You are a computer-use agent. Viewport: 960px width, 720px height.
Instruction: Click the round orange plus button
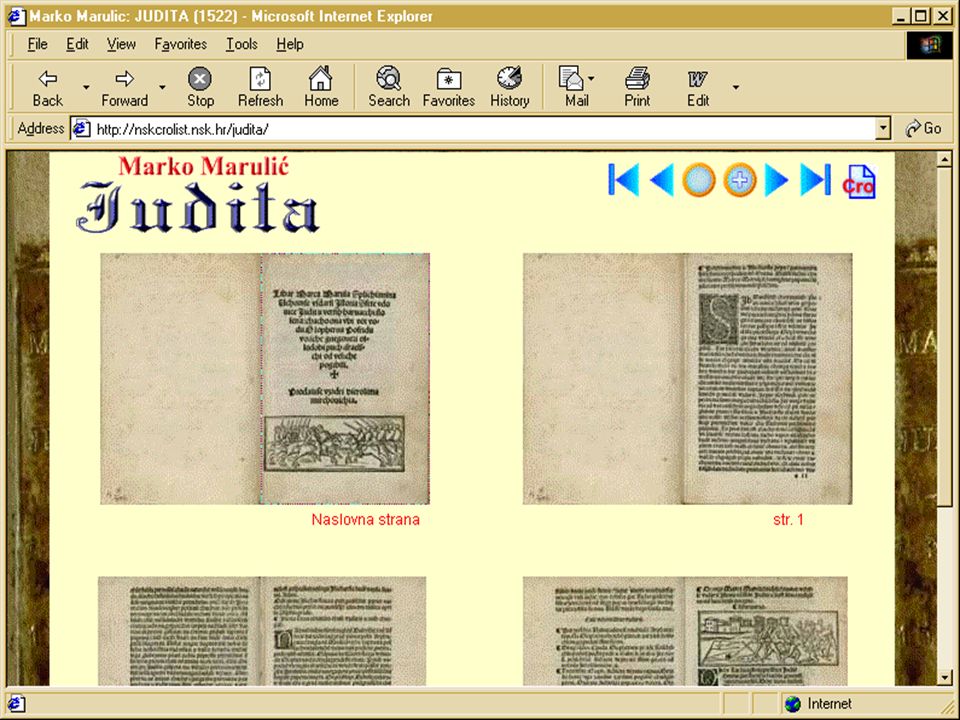pos(740,180)
